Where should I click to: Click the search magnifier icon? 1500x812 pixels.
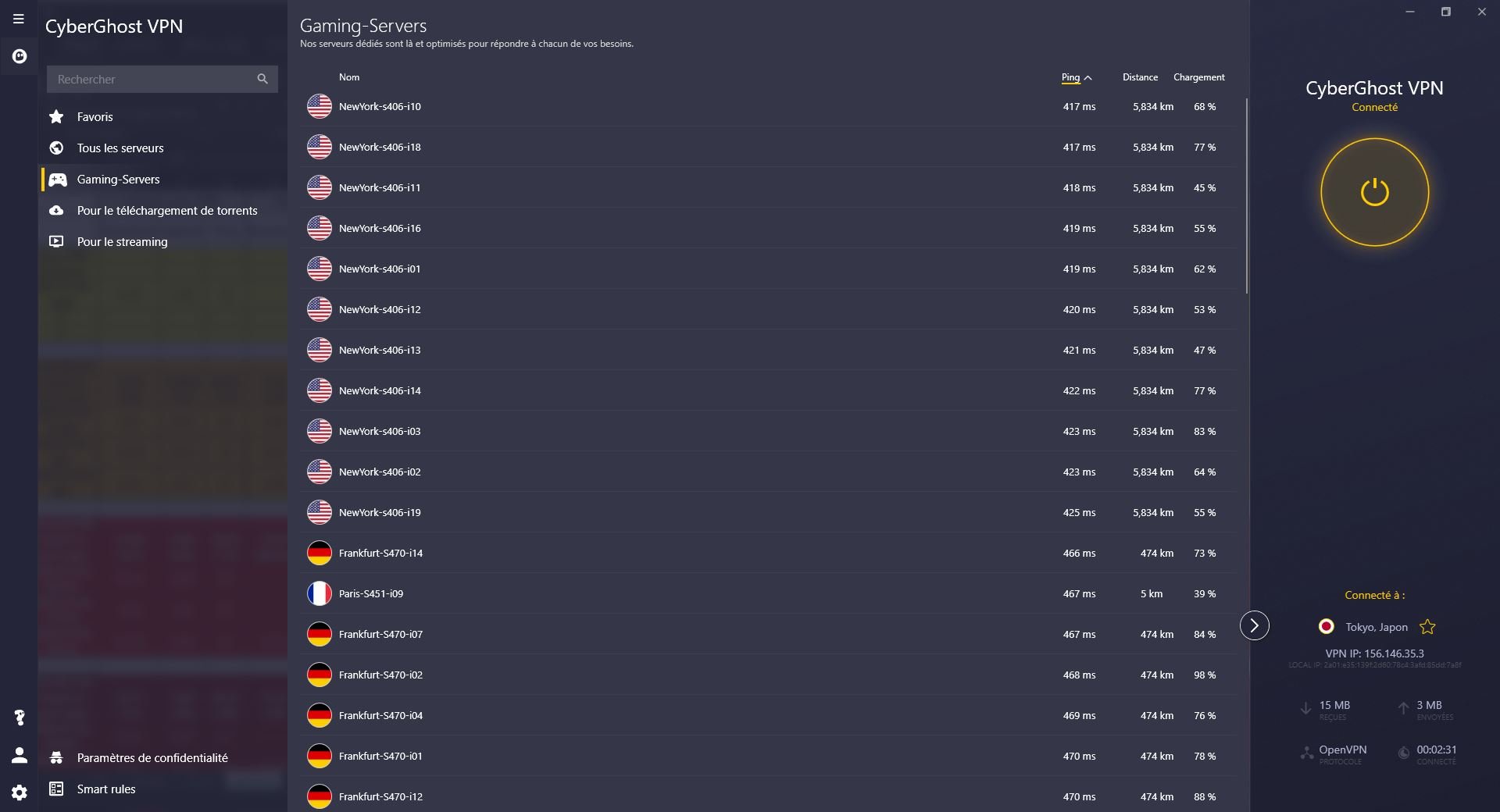[x=262, y=79]
